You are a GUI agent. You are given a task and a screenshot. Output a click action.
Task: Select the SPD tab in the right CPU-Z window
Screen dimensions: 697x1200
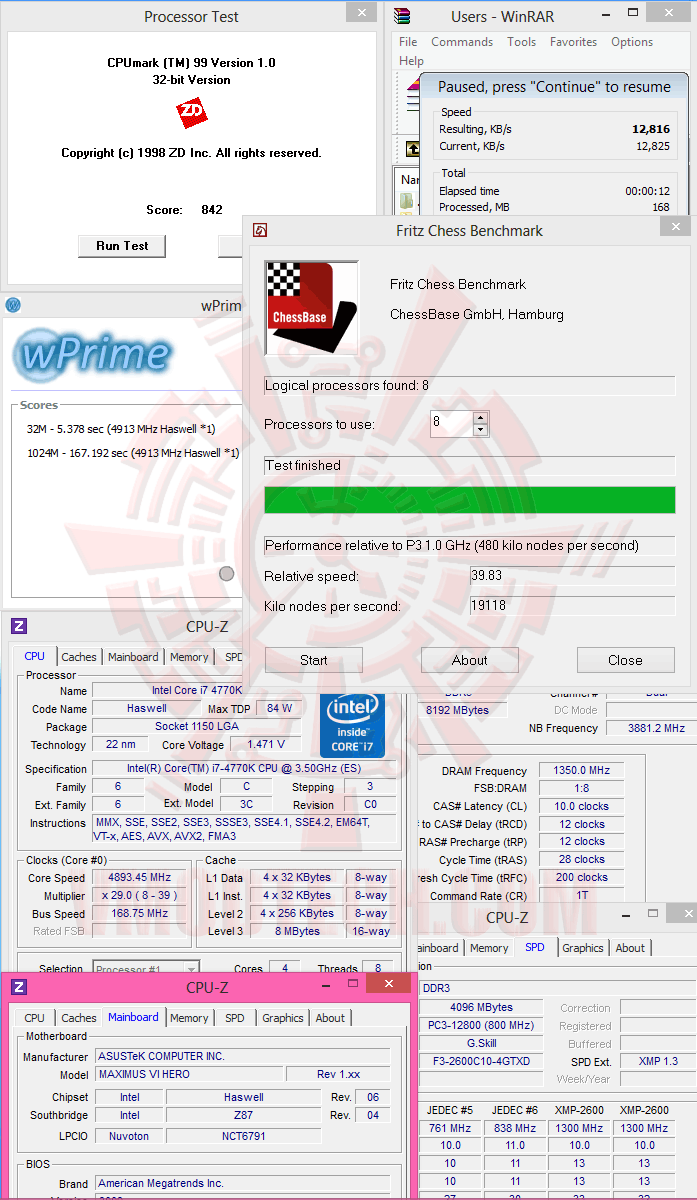click(x=535, y=947)
